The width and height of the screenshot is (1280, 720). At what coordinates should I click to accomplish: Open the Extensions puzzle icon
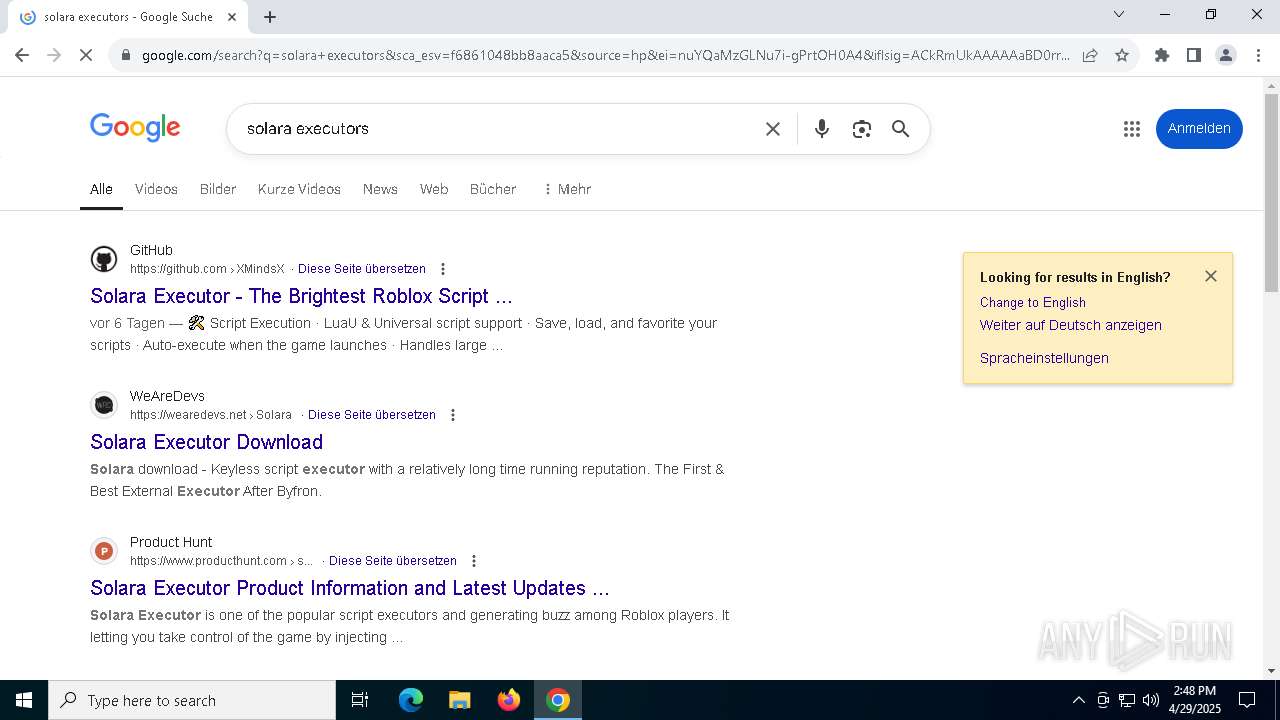coord(1161,55)
